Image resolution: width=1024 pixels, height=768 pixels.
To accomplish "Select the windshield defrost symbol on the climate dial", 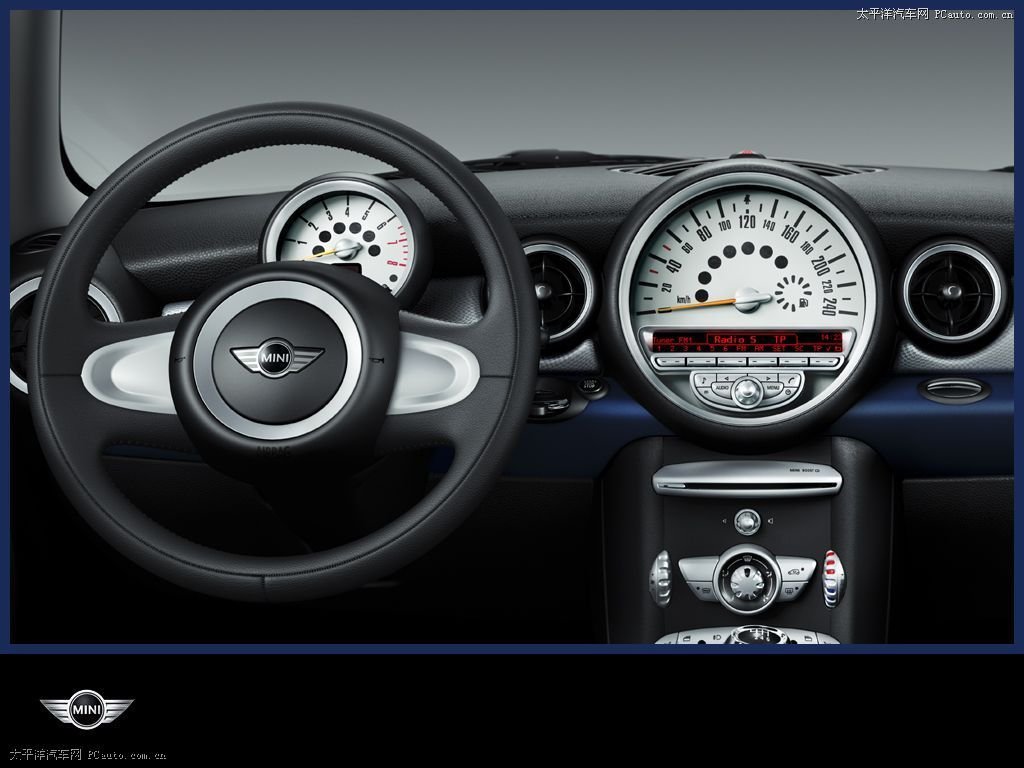I will pyautogui.click(x=746, y=557).
